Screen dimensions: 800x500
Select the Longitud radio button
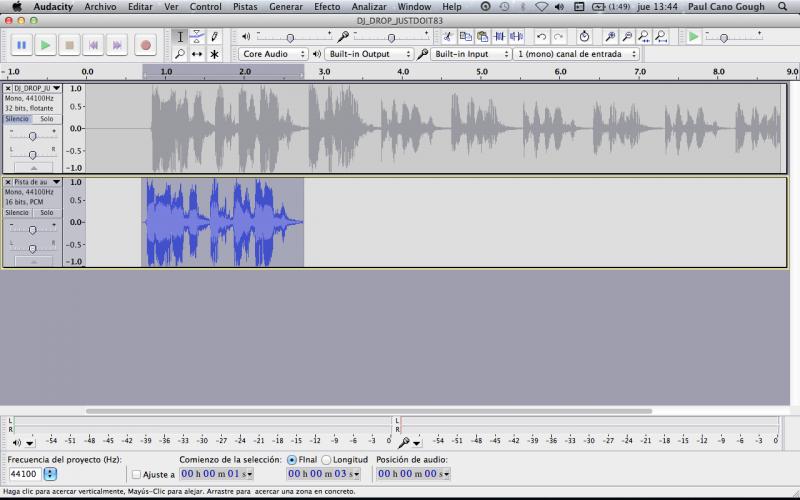(327, 460)
